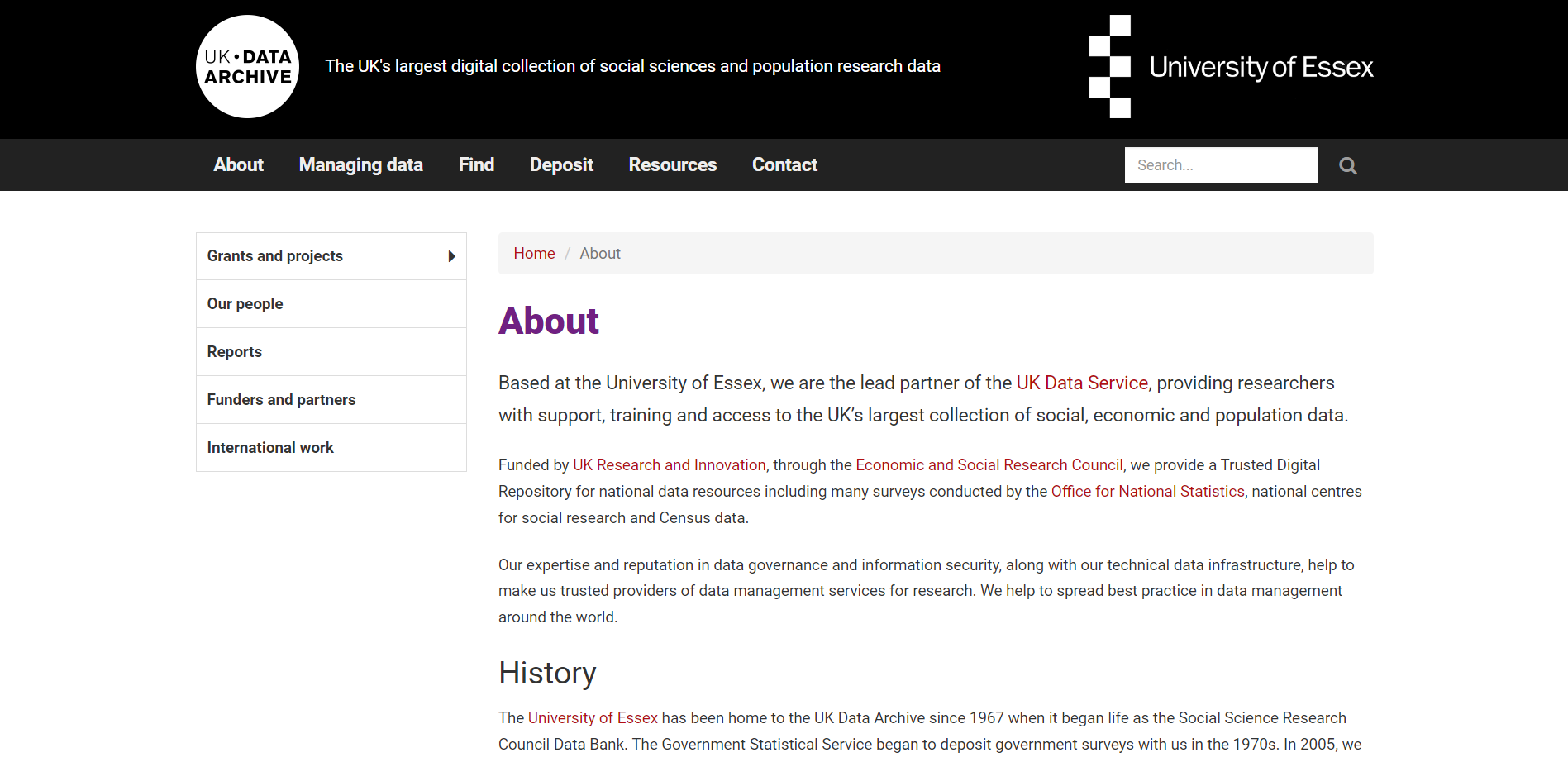
Task: Expand the Grants and projects arrow
Action: [451, 256]
